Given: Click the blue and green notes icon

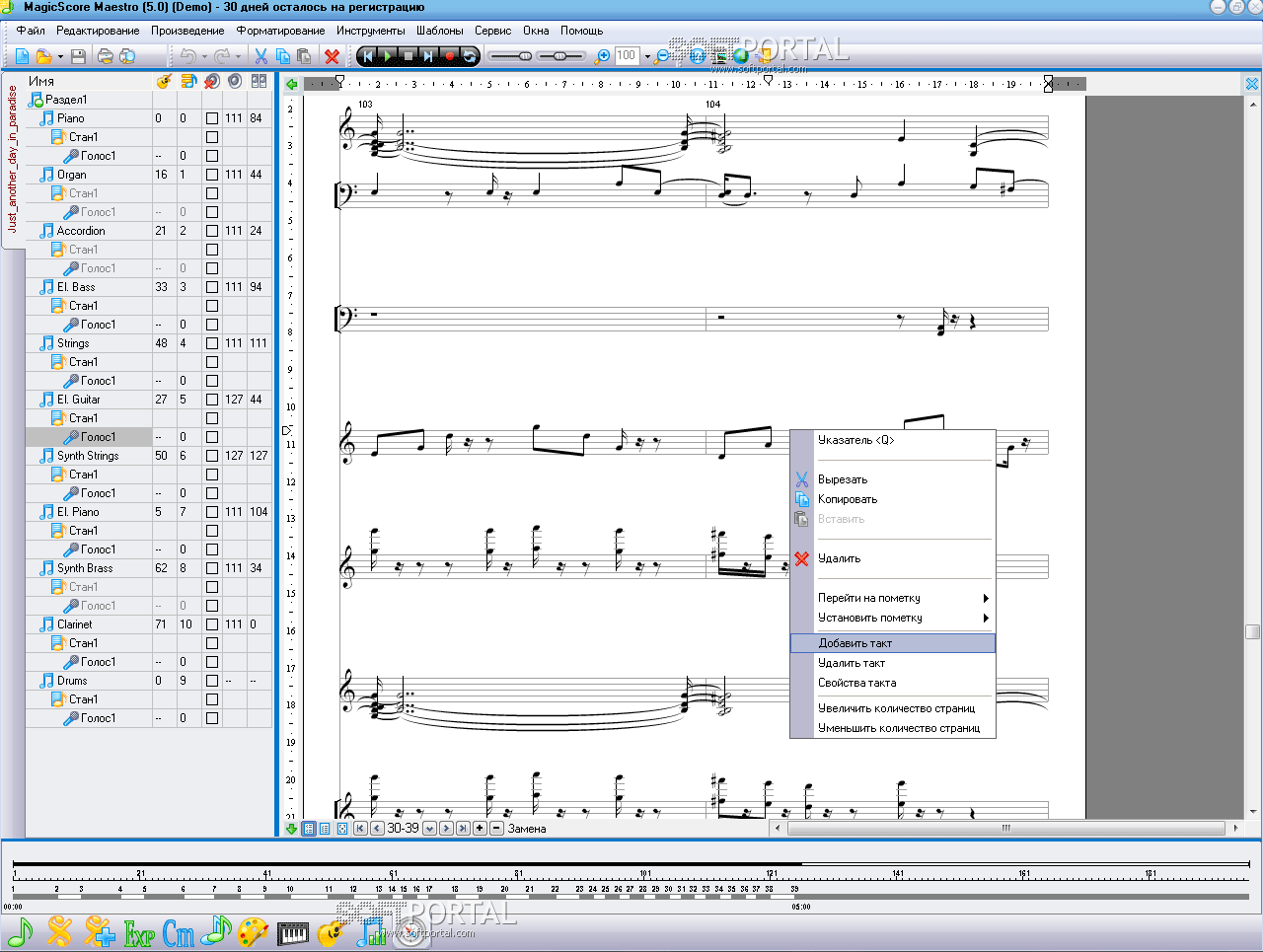Looking at the screenshot, I should [216, 930].
